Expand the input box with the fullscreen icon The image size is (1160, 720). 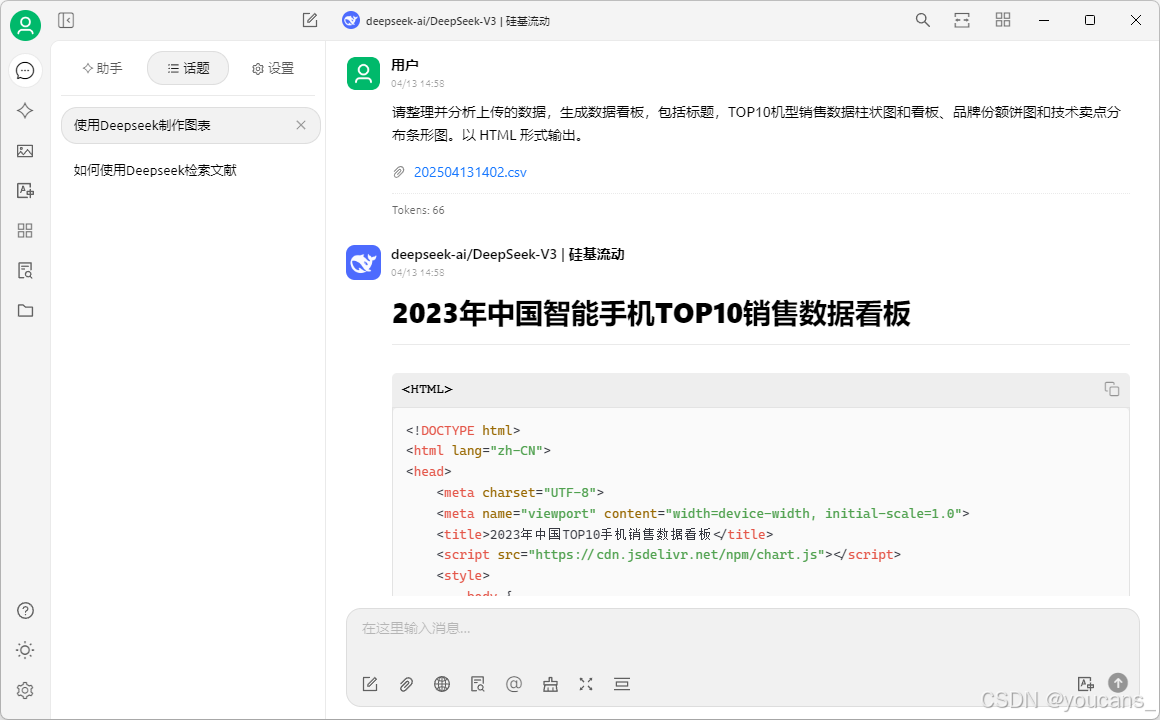click(x=586, y=684)
